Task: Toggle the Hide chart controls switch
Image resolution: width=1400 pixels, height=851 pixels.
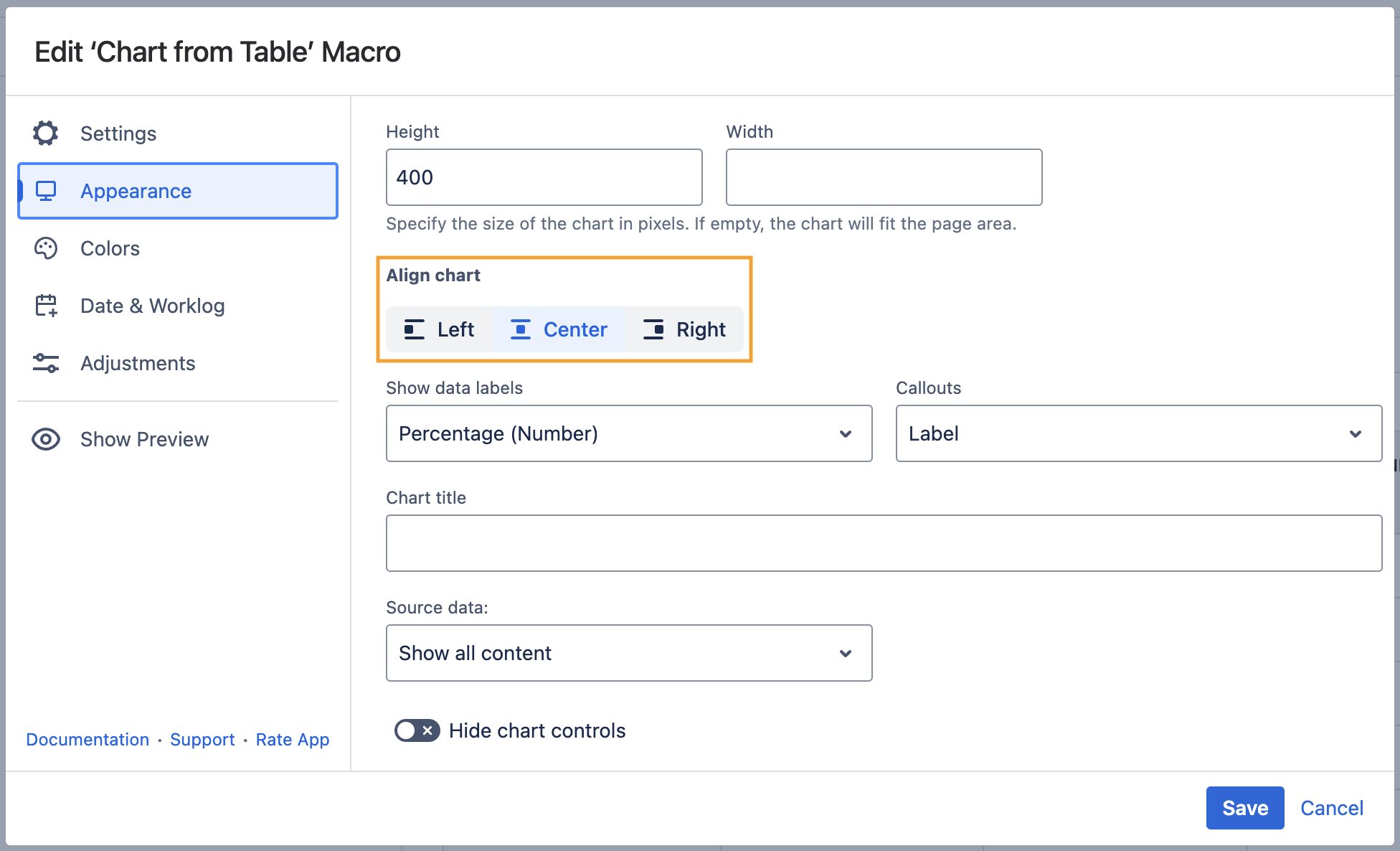Action: pyautogui.click(x=417, y=730)
